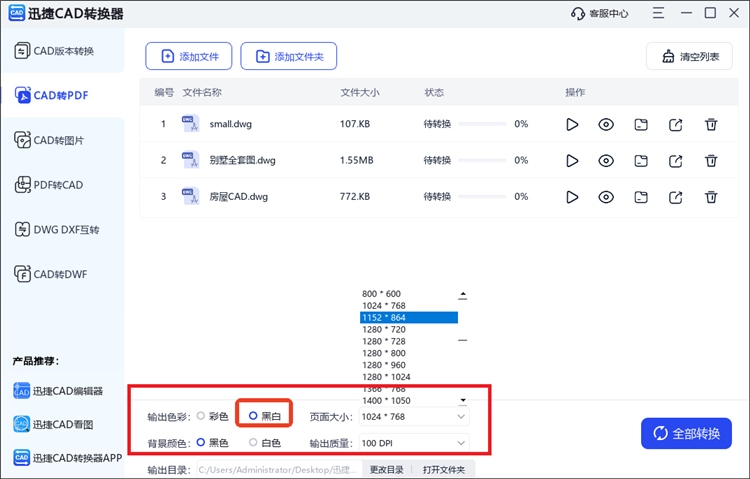Screen dimensions: 750x479
Task: Switch to CAD转DWF tab
Action: 63,274
